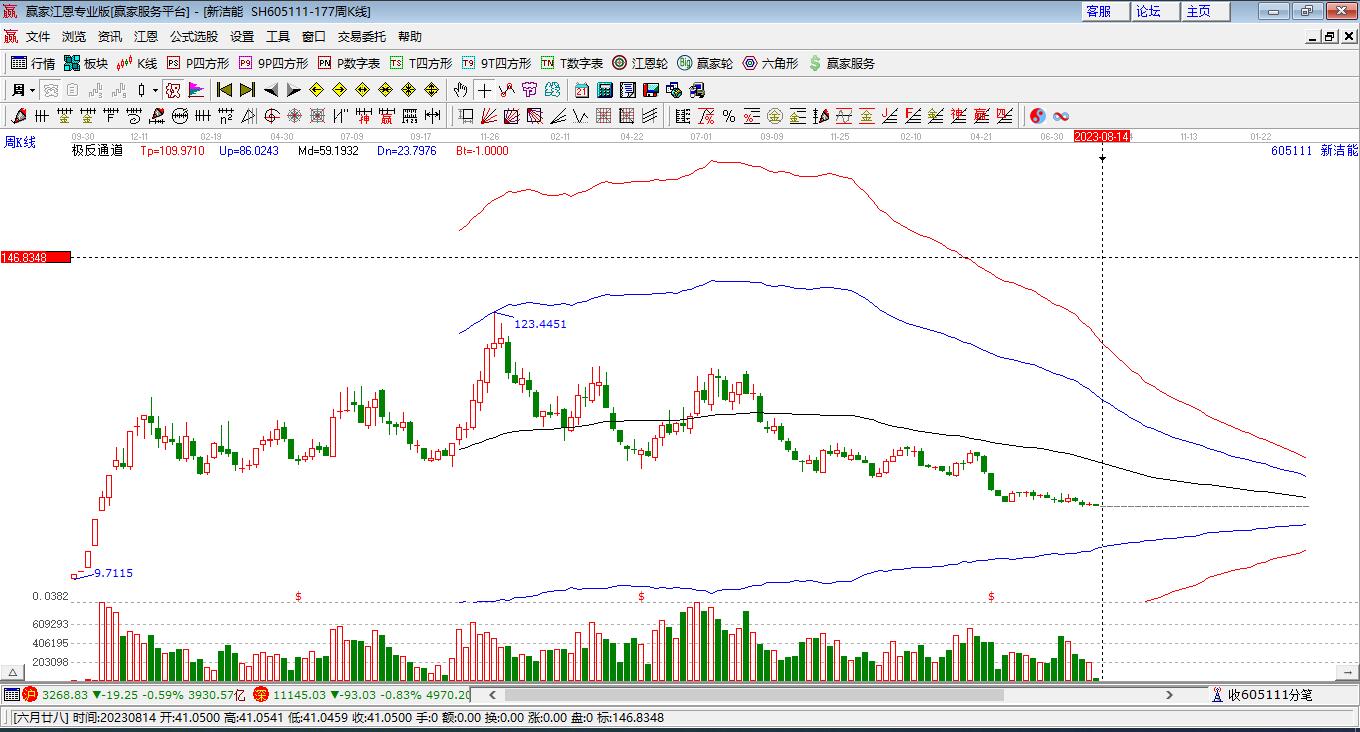Screen dimensions: 1360x732
Task: Open the 设置 menu
Action: coord(242,37)
